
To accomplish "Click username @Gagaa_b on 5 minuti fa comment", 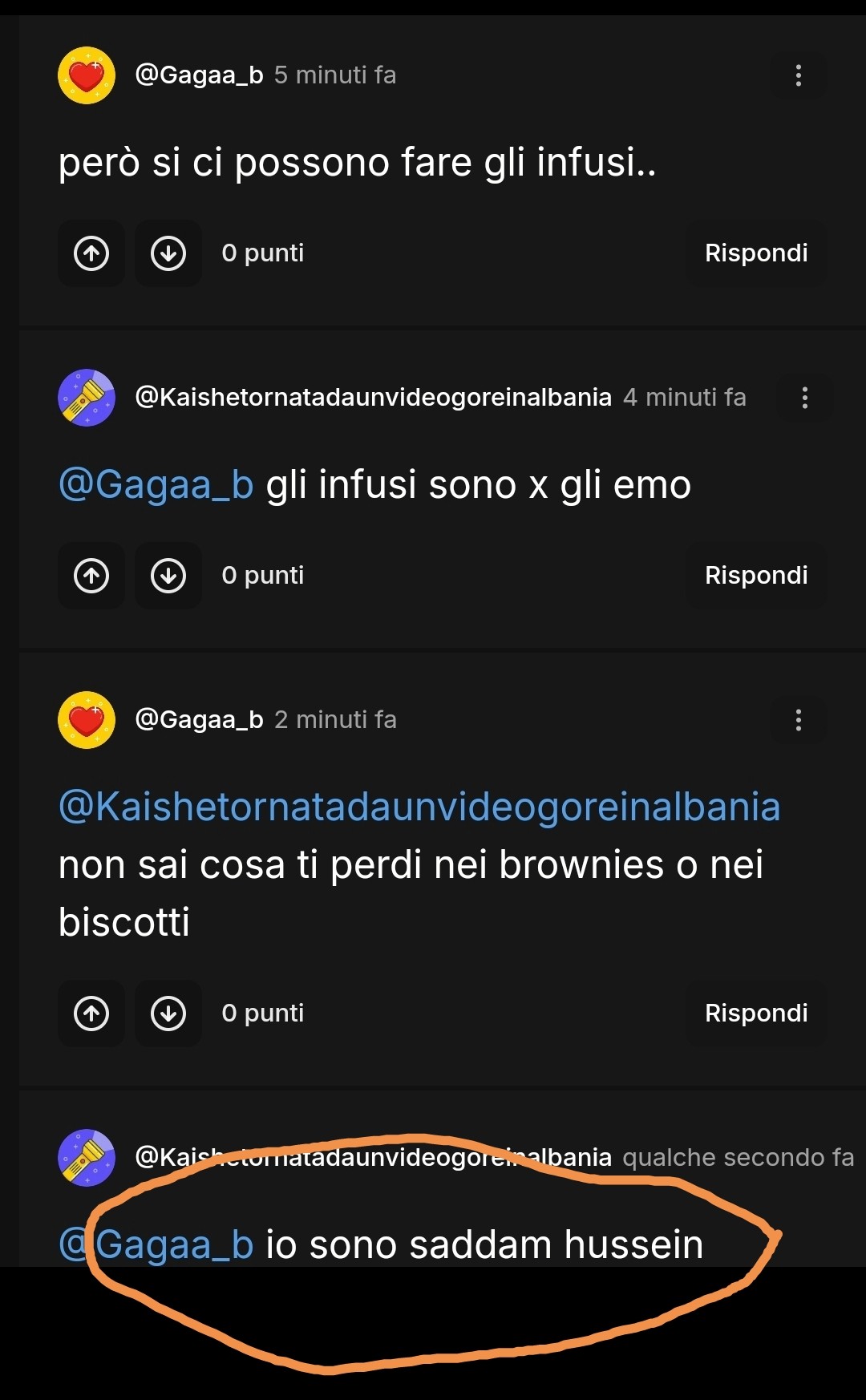I will pos(199,75).
